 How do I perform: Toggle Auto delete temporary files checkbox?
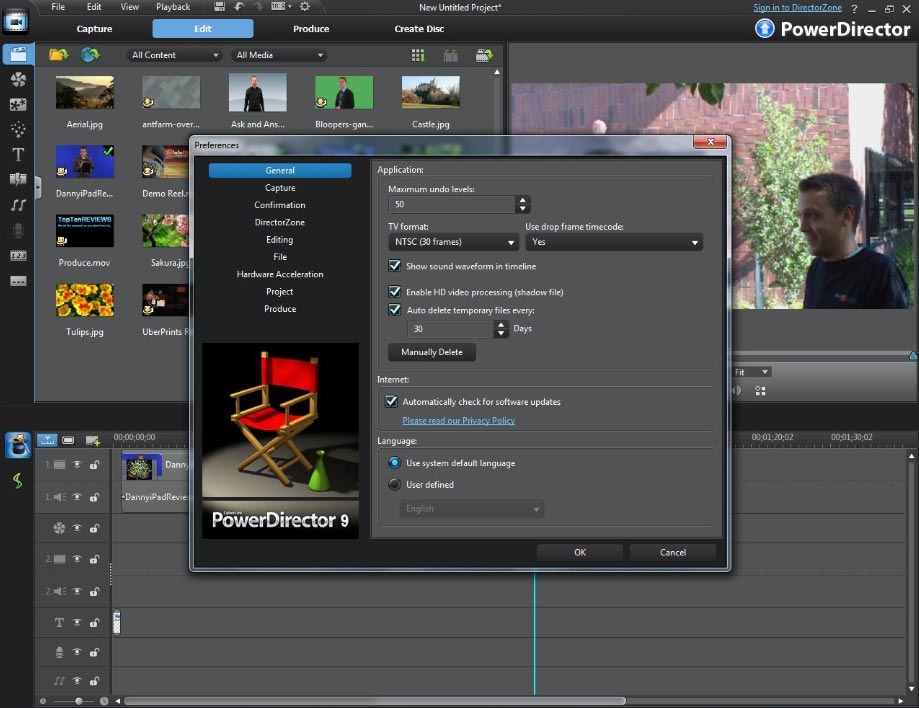point(394,309)
